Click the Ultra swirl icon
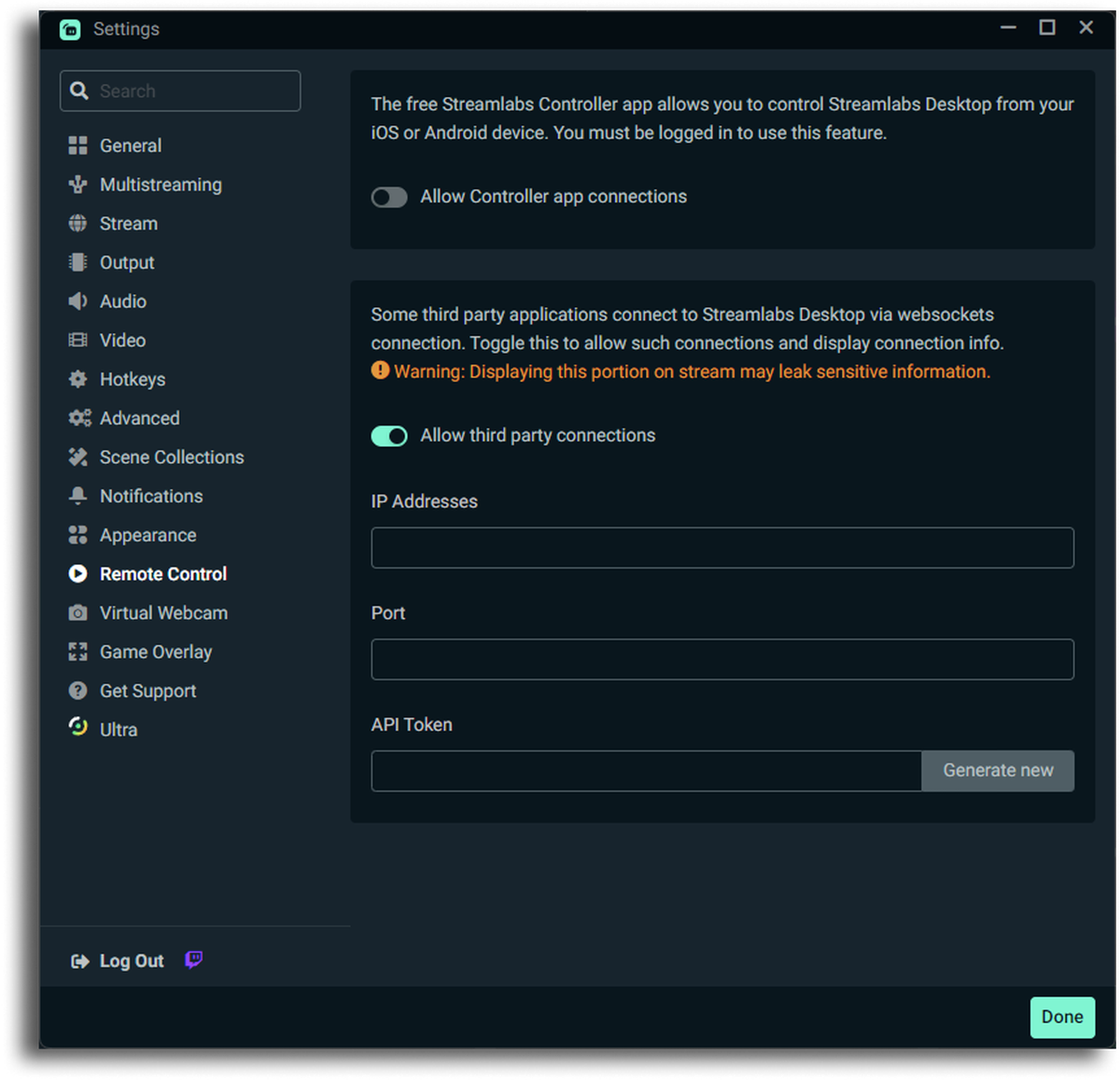The width and height of the screenshot is (1120, 1080). click(x=77, y=726)
